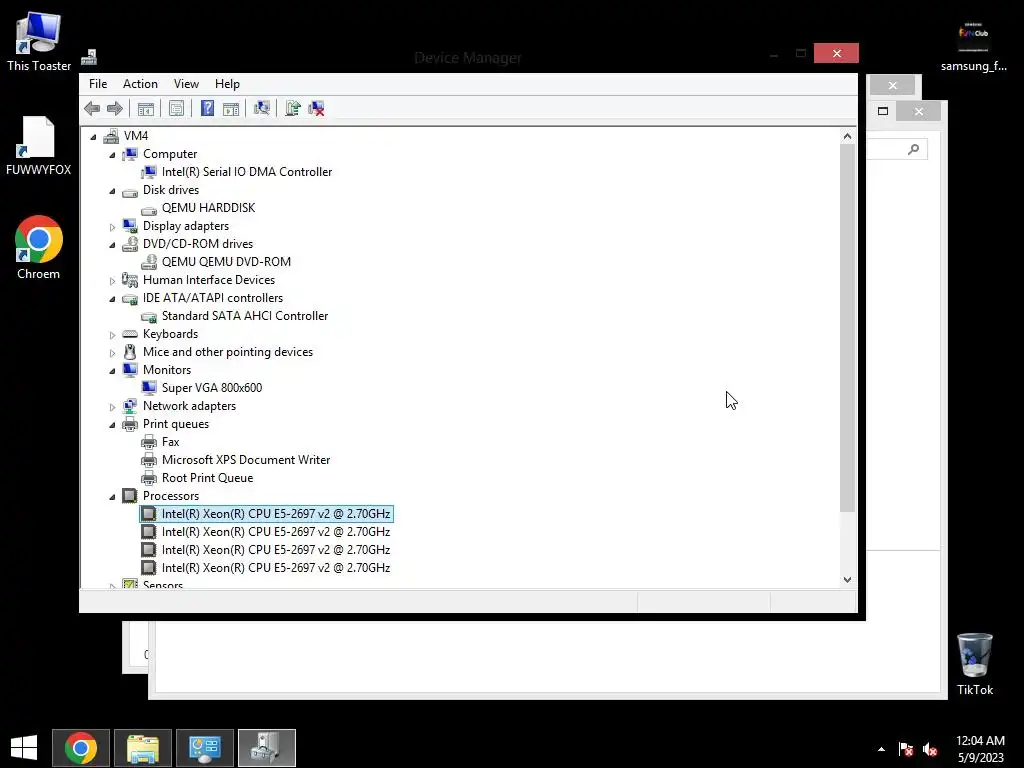Open the Chroem desktop shortcut
1024x768 pixels.
pyautogui.click(x=39, y=248)
